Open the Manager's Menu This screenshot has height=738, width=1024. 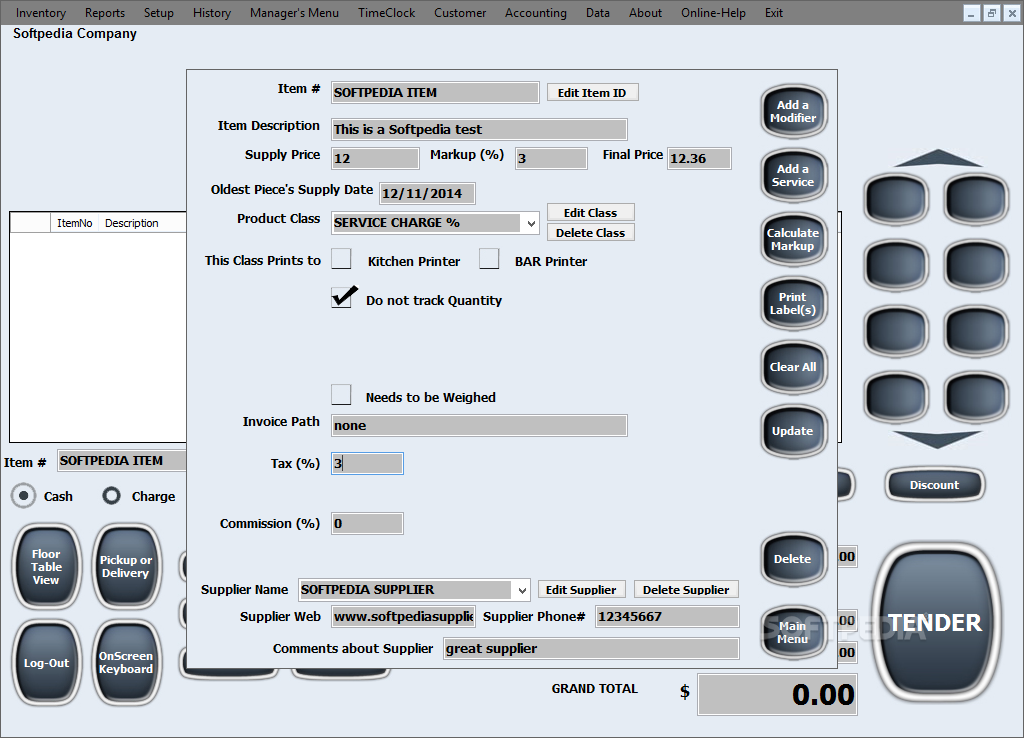point(294,12)
